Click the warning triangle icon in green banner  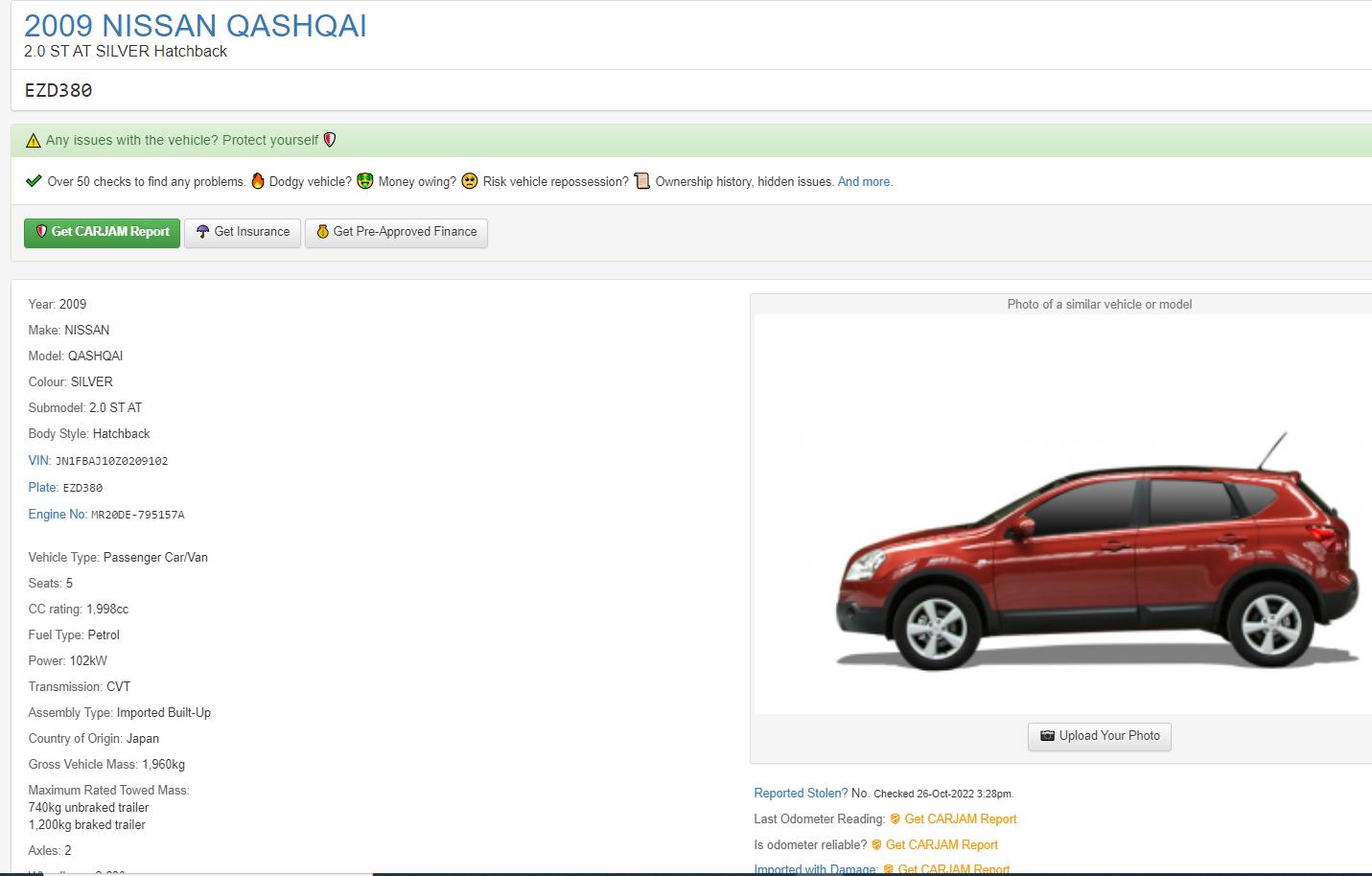coord(34,141)
